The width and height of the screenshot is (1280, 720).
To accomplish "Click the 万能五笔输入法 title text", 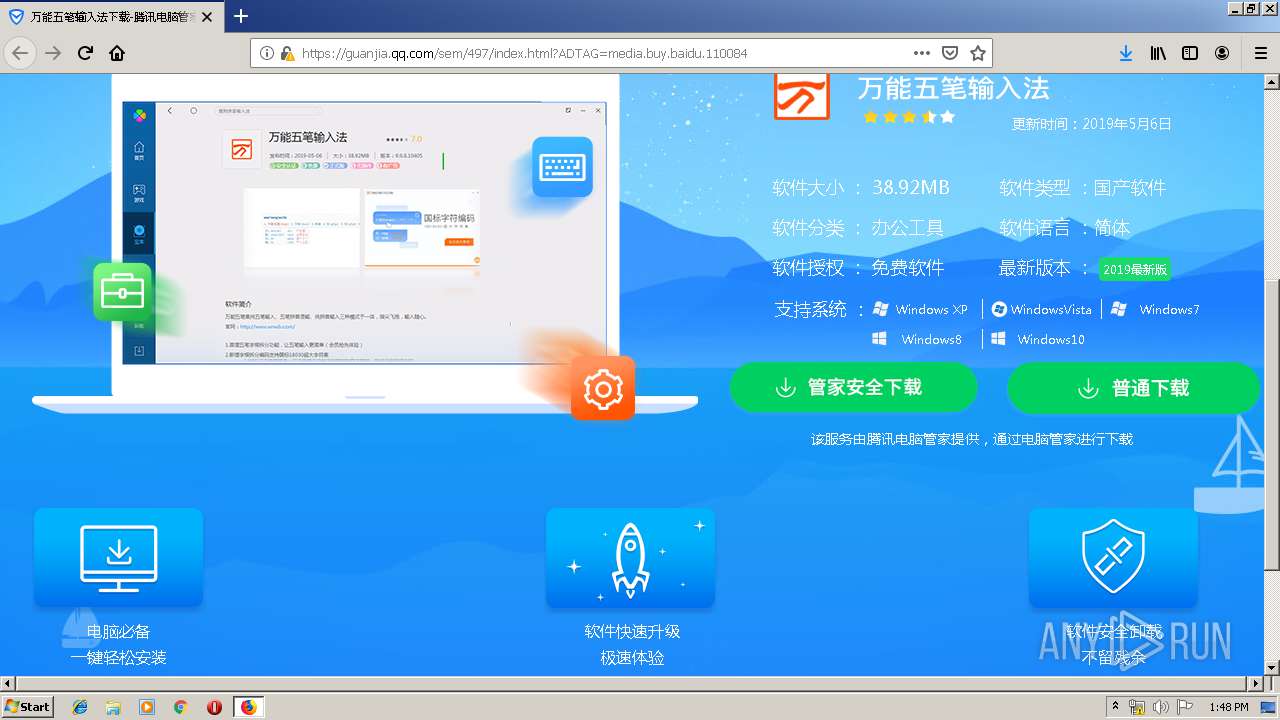I will [953, 88].
